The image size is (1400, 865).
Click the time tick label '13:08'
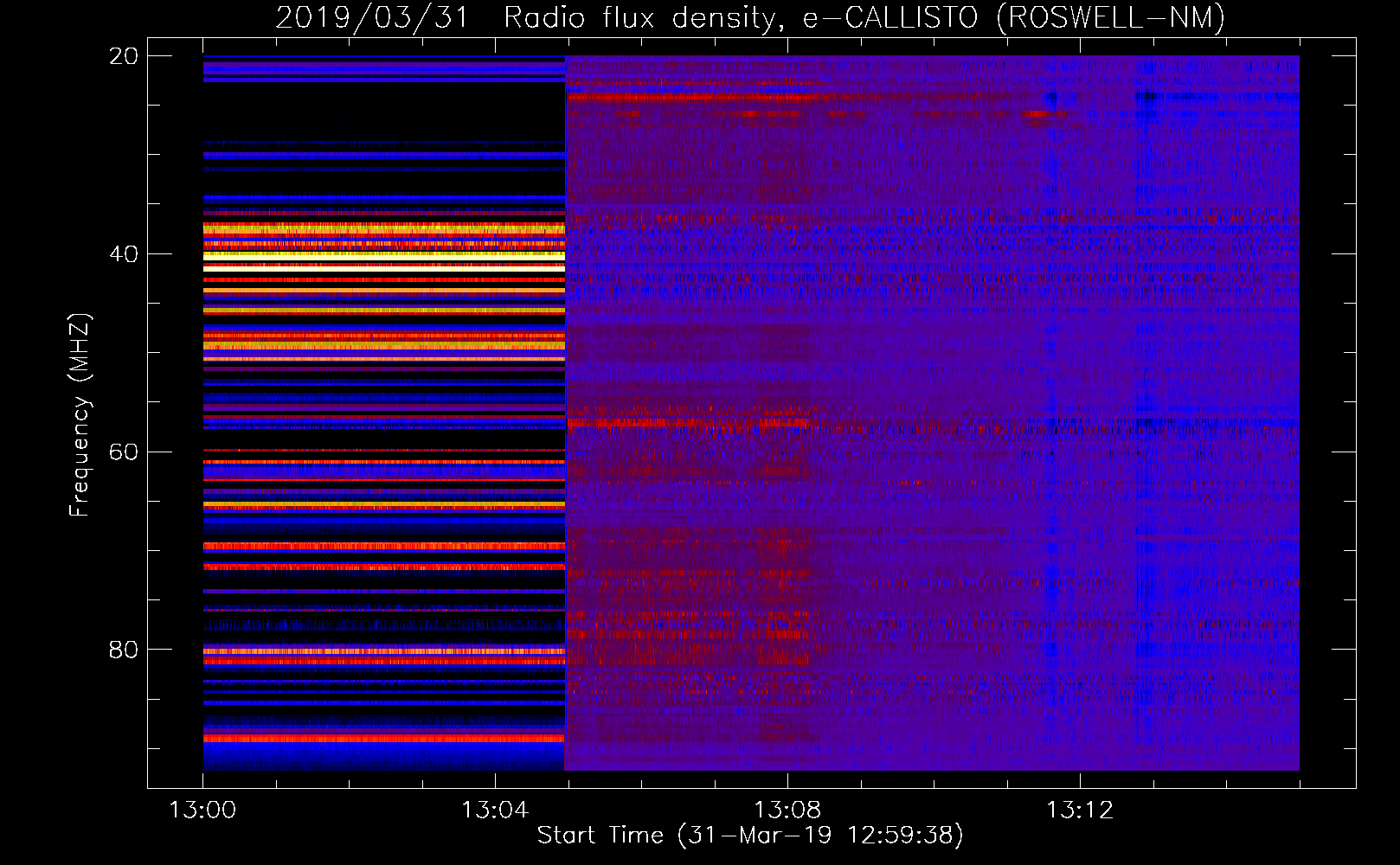click(787, 811)
